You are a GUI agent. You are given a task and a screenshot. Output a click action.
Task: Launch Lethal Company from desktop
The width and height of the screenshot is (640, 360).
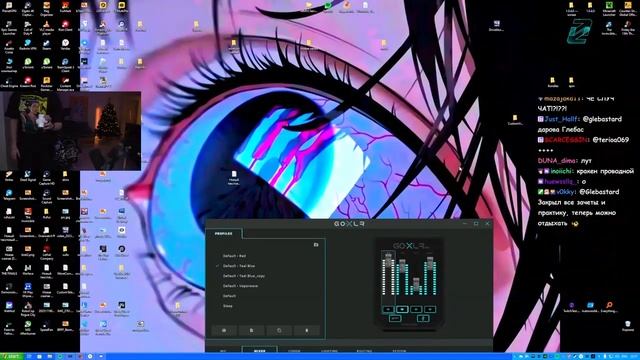tap(47, 252)
